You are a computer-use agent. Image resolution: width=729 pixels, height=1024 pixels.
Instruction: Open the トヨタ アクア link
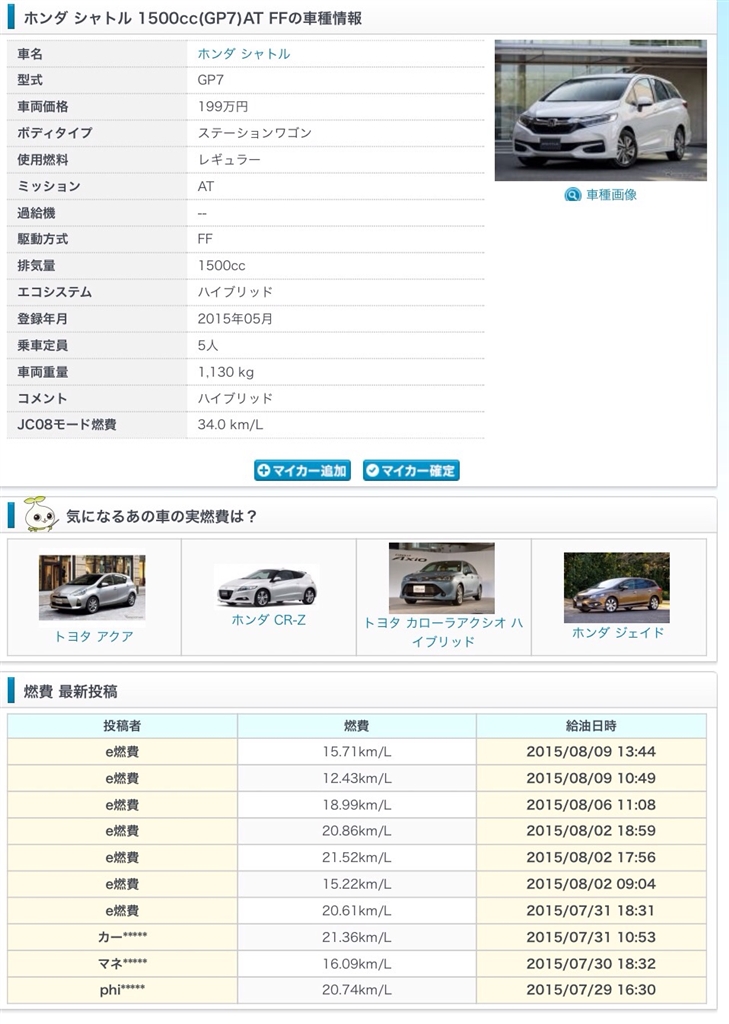pyautogui.click(x=93, y=636)
